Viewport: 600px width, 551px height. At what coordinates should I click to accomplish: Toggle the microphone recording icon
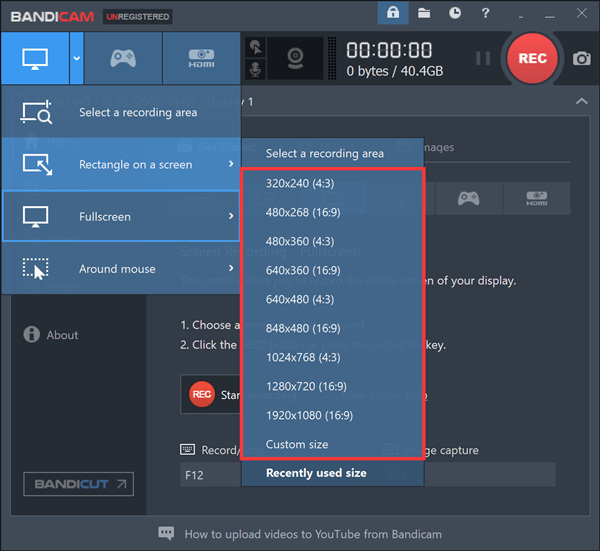[x=255, y=70]
